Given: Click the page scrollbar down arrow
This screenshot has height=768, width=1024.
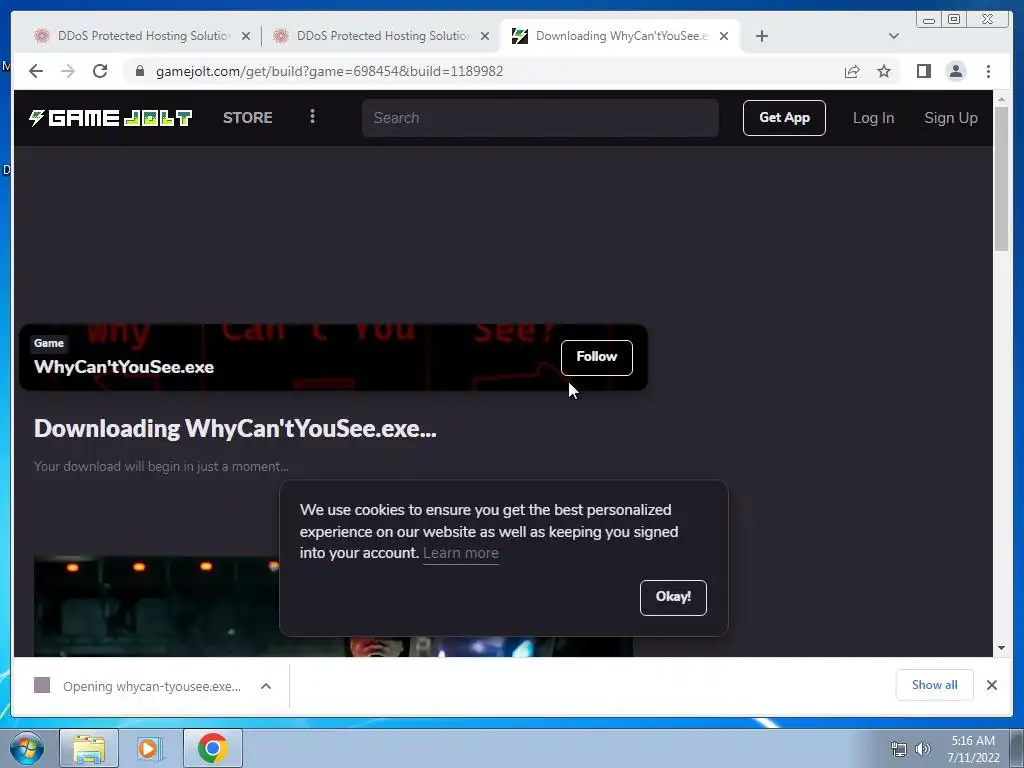Looking at the screenshot, I should 1001,648.
